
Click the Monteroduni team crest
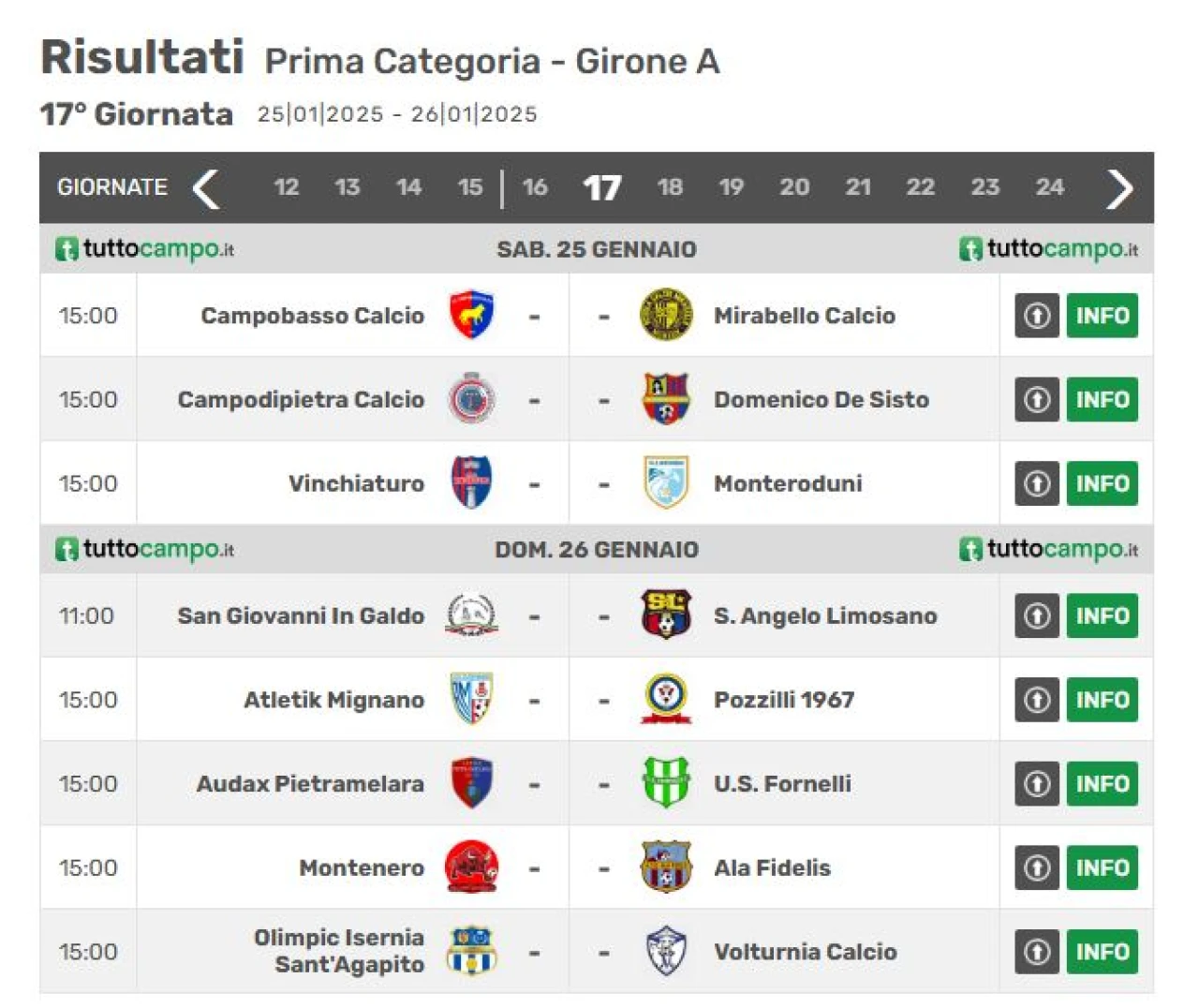pyautogui.click(x=665, y=482)
